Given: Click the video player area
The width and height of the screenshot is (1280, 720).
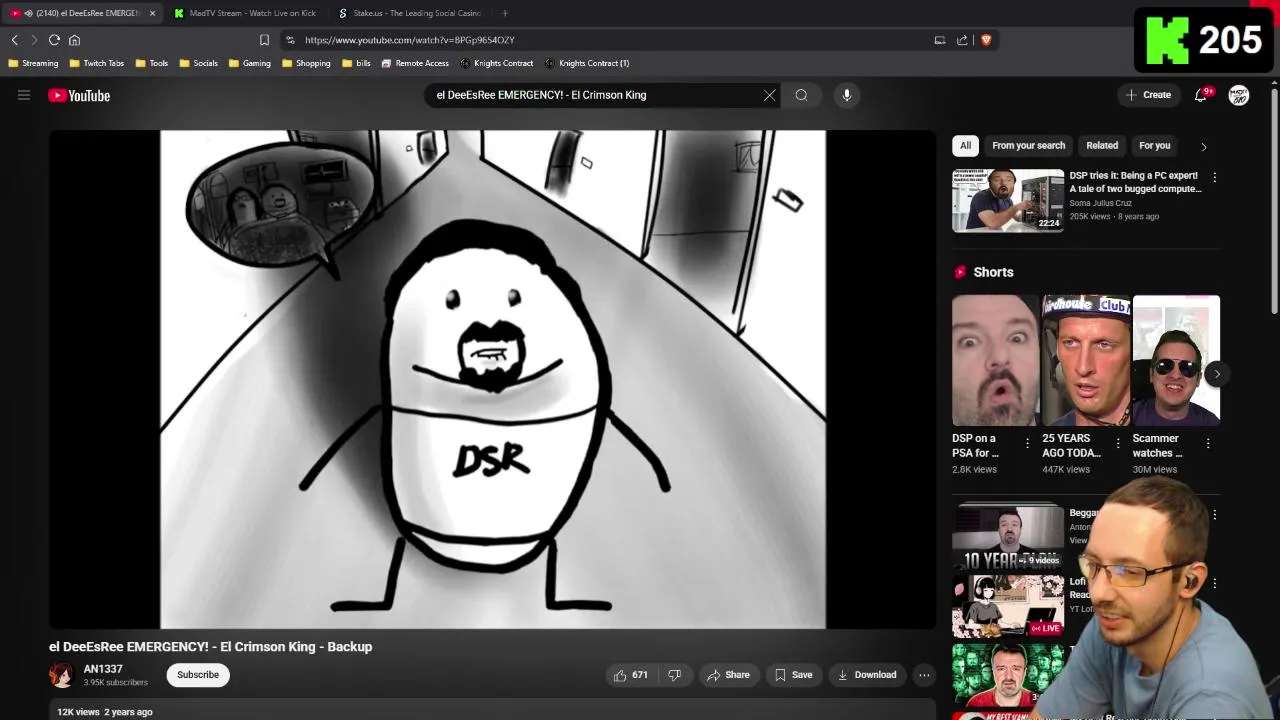Looking at the screenshot, I should coord(493,380).
